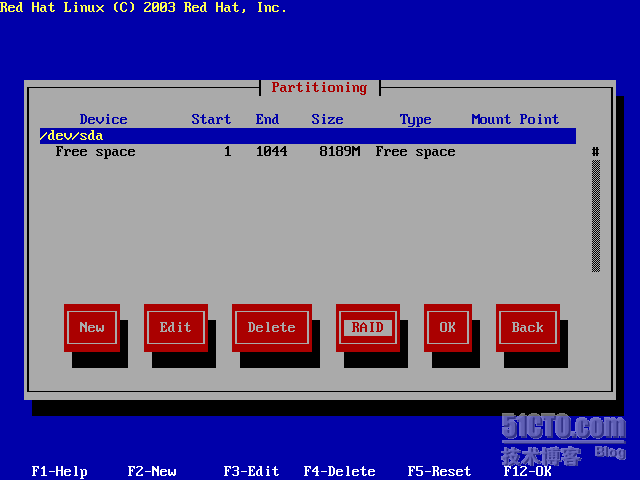Select the Free space row under /dev/sda
The image size is (640, 480).
308,152
